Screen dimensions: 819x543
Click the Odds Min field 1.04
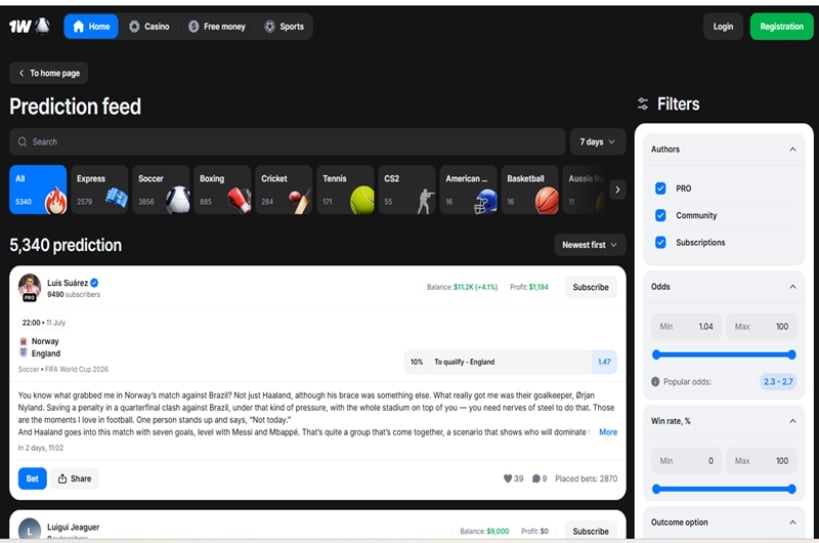[686, 326]
